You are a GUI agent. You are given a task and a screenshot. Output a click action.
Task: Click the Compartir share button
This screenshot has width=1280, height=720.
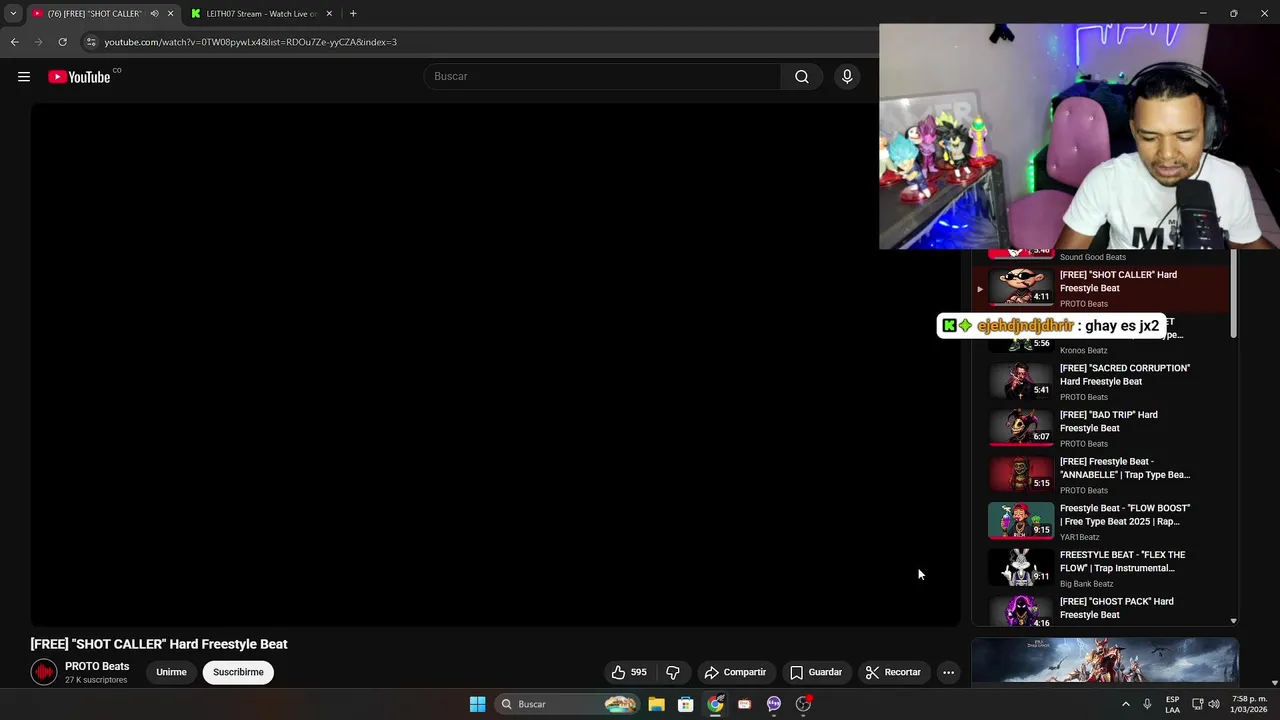pyautogui.click(x=735, y=672)
